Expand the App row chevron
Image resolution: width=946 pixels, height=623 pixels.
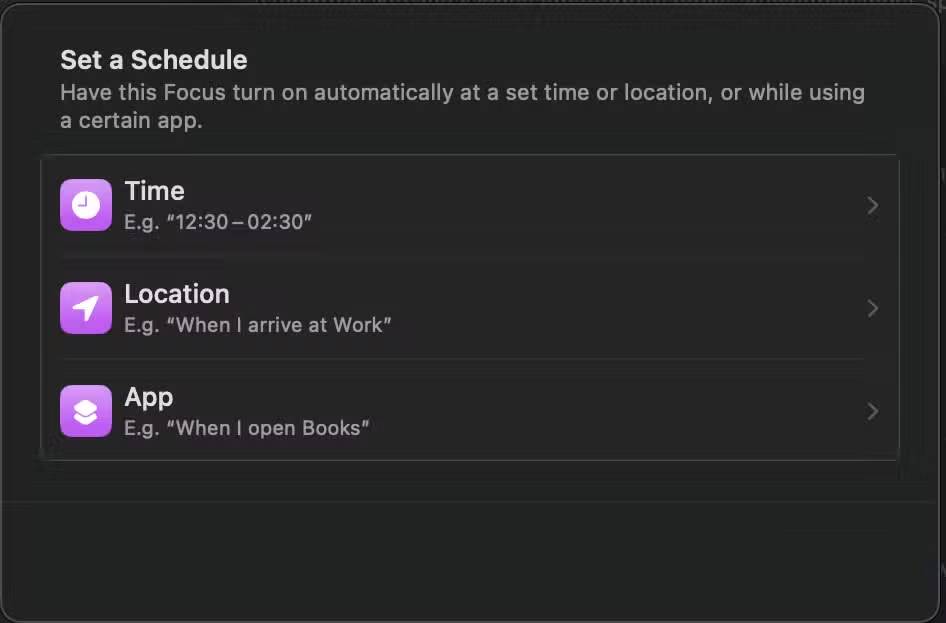click(x=872, y=411)
